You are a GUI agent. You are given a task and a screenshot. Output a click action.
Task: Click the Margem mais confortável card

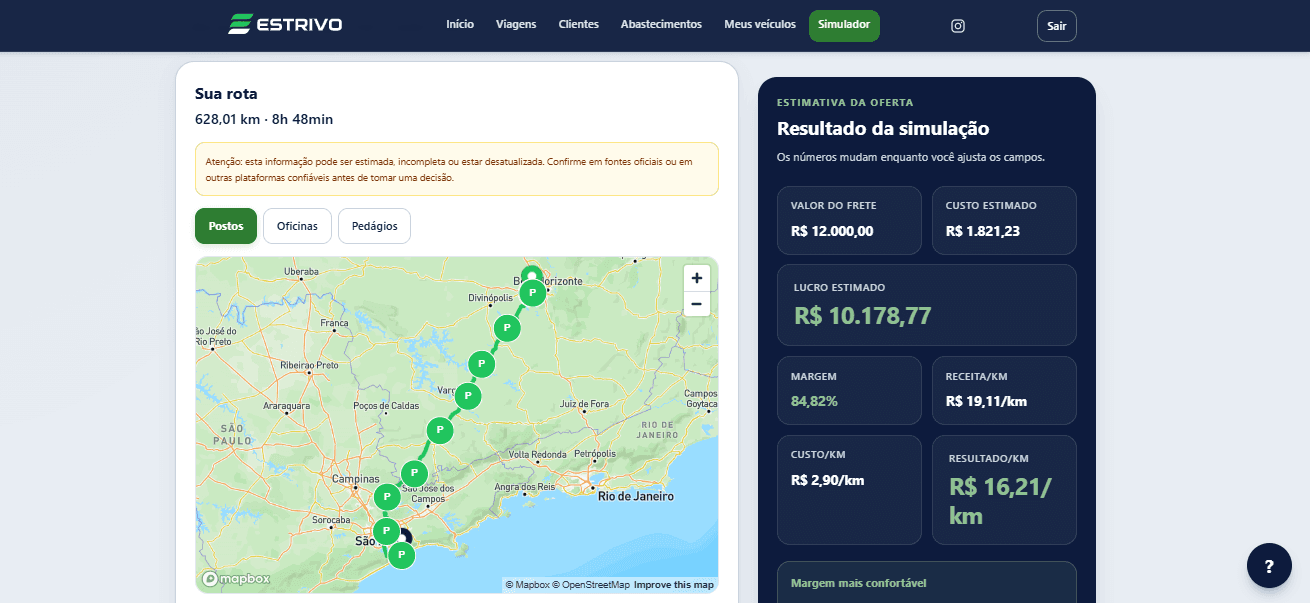[x=927, y=582]
